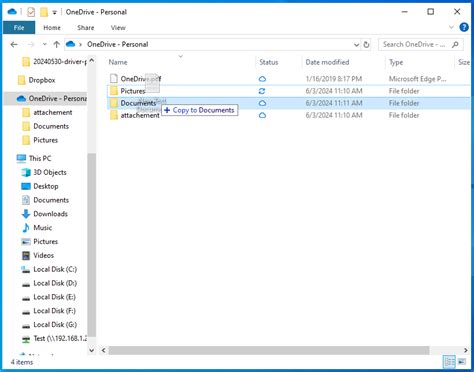
Task: Open Customize Quick Access Toolbar dropdown
Action: (x=54, y=13)
